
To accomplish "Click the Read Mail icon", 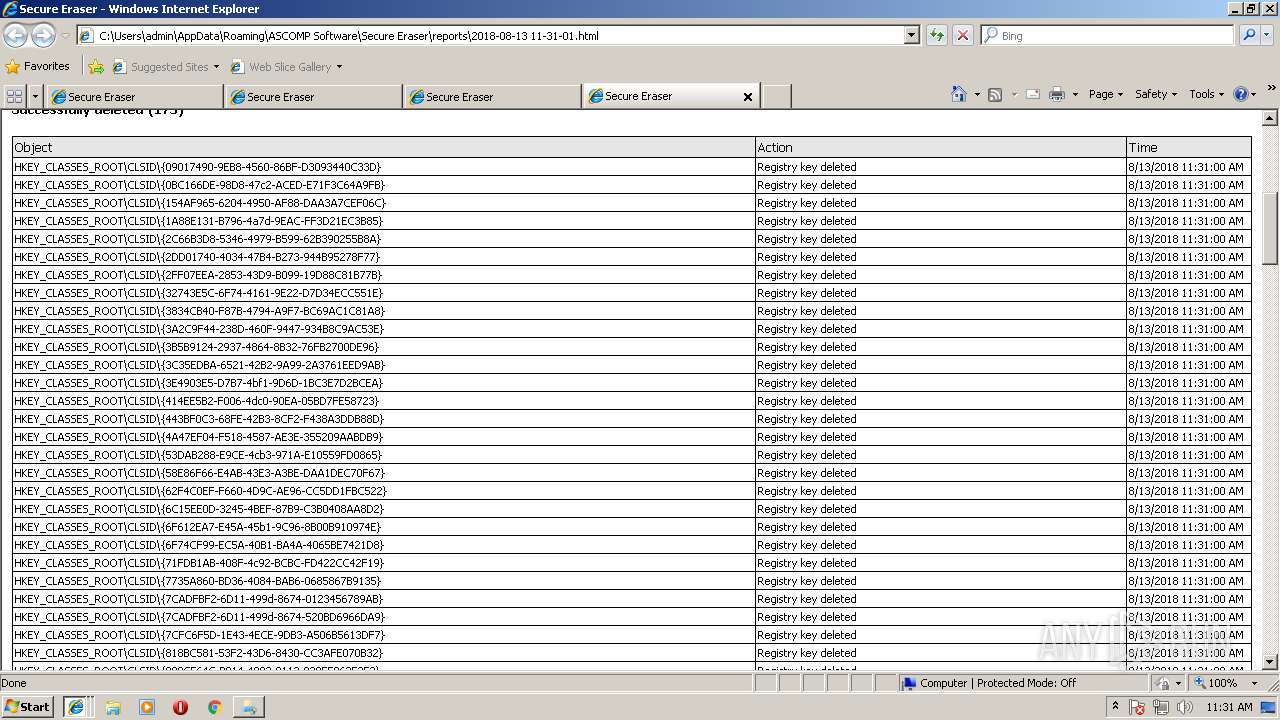I will pyautogui.click(x=1033, y=94).
